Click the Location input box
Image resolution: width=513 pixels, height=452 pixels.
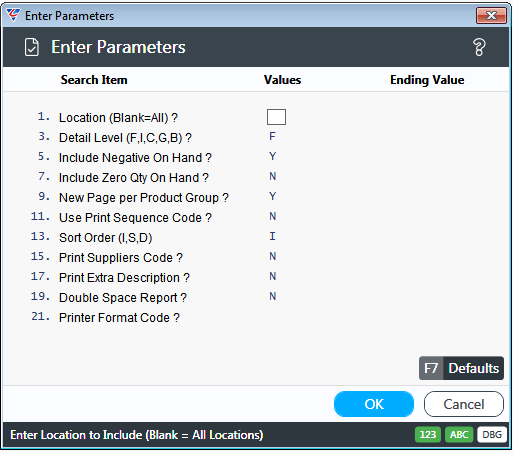pos(276,117)
